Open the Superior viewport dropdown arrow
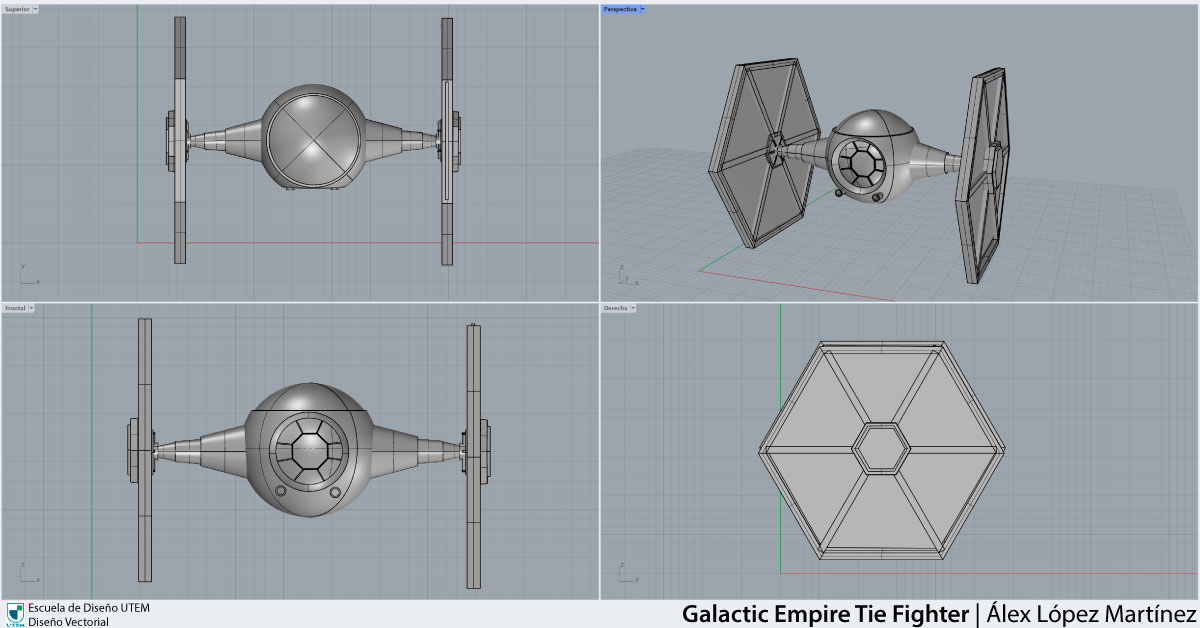The width and height of the screenshot is (1200, 628). pos(36,9)
